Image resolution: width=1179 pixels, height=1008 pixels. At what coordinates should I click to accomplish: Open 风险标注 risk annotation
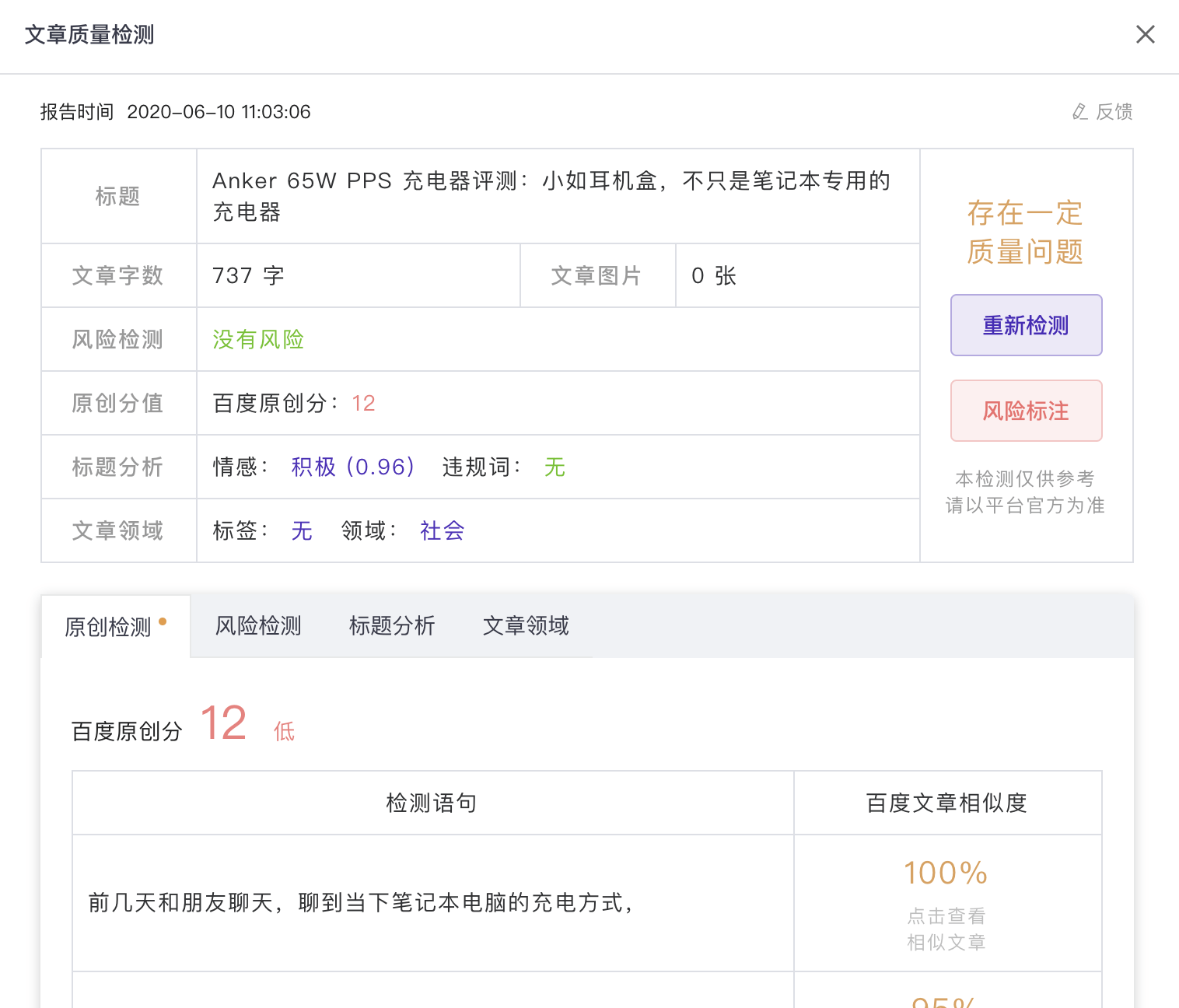click(1026, 411)
